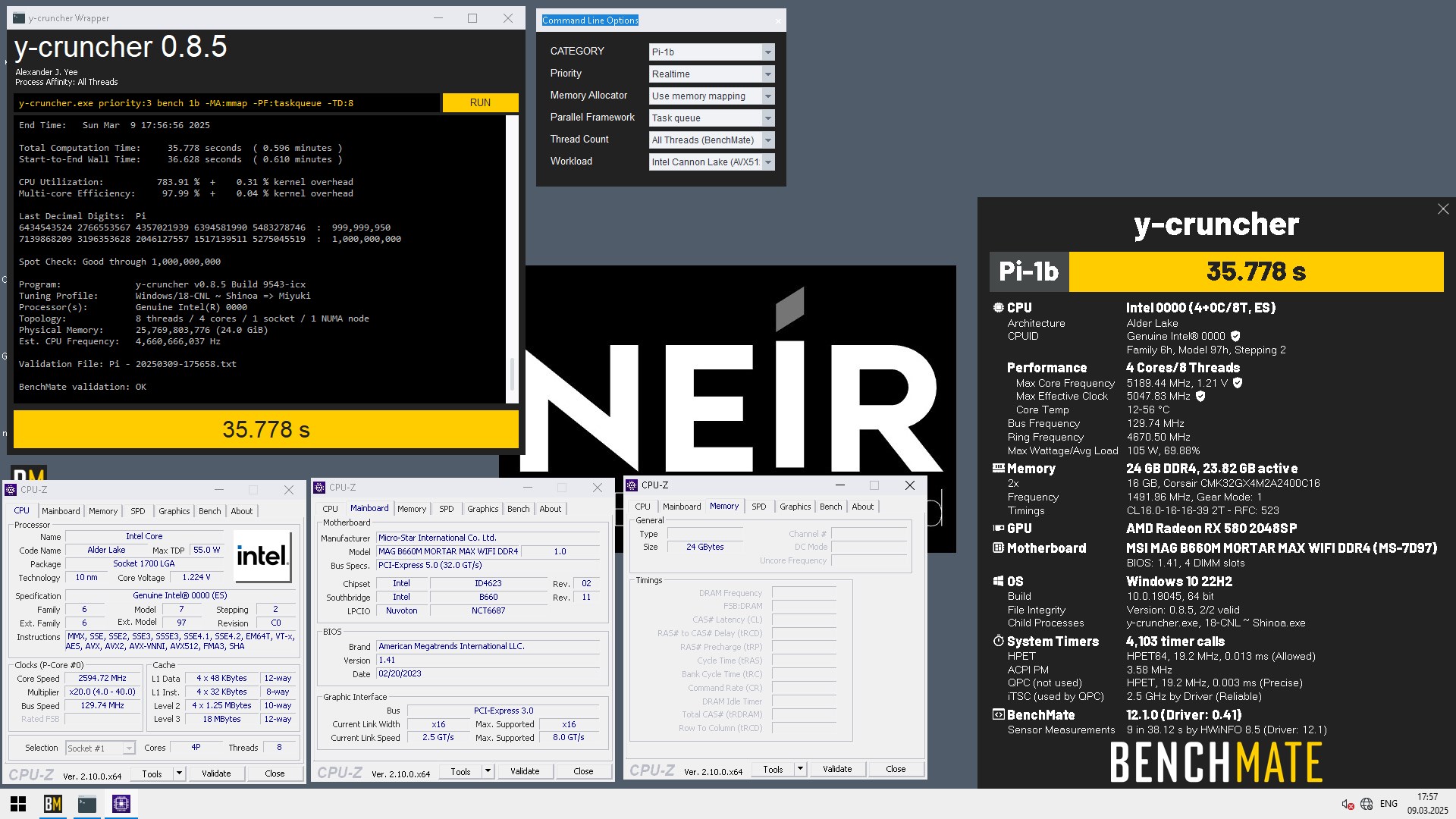The height and width of the screenshot is (819, 1456).
Task: Click Tools button in Memory CPU-Z window
Action: click(x=773, y=769)
